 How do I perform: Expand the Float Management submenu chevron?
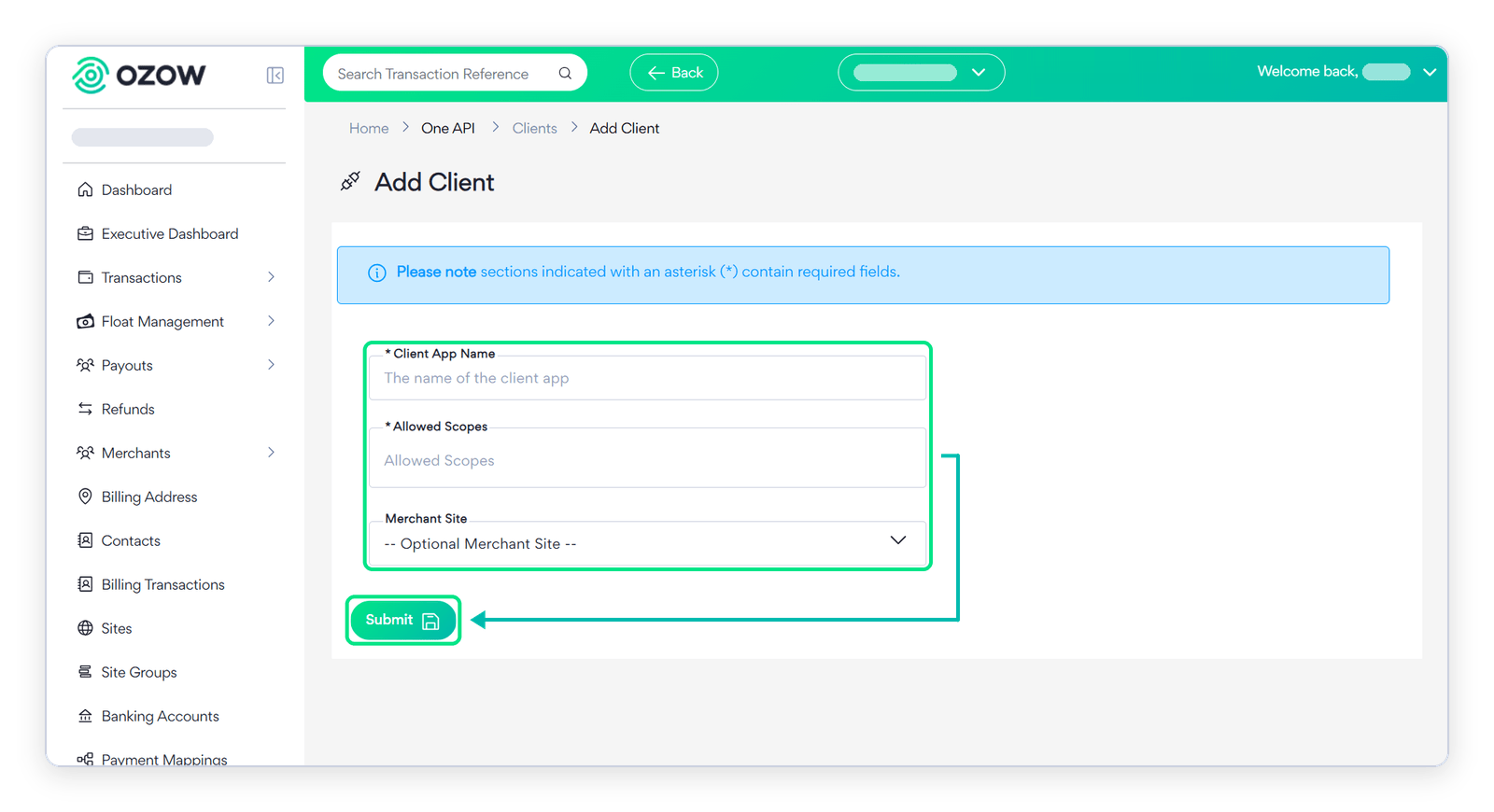(x=271, y=321)
